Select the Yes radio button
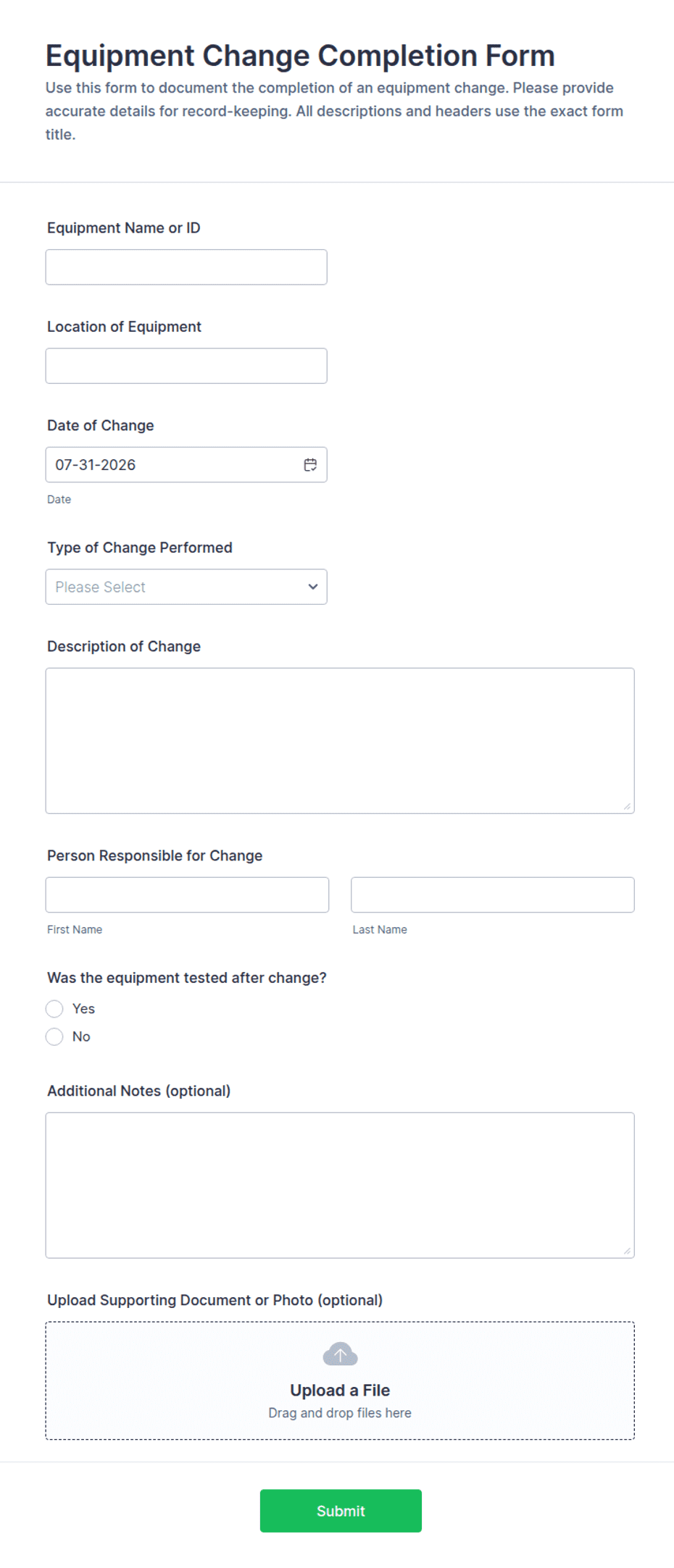 [54, 1009]
